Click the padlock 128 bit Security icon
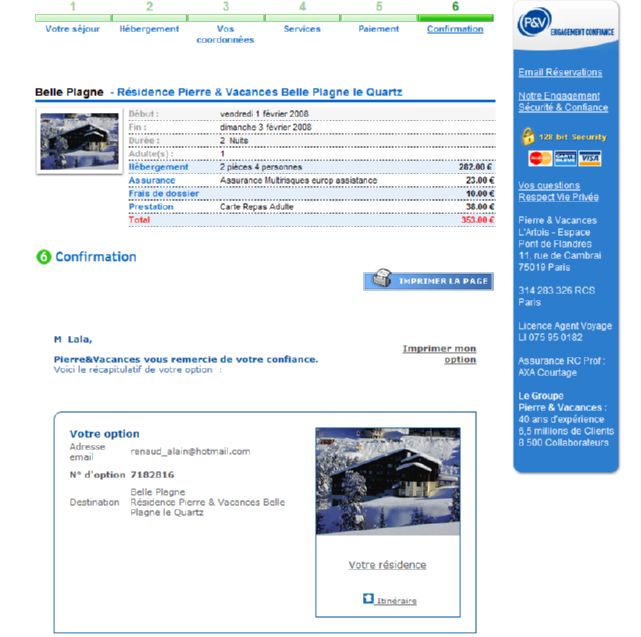This screenshot has height=637, width=641. pos(528,136)
